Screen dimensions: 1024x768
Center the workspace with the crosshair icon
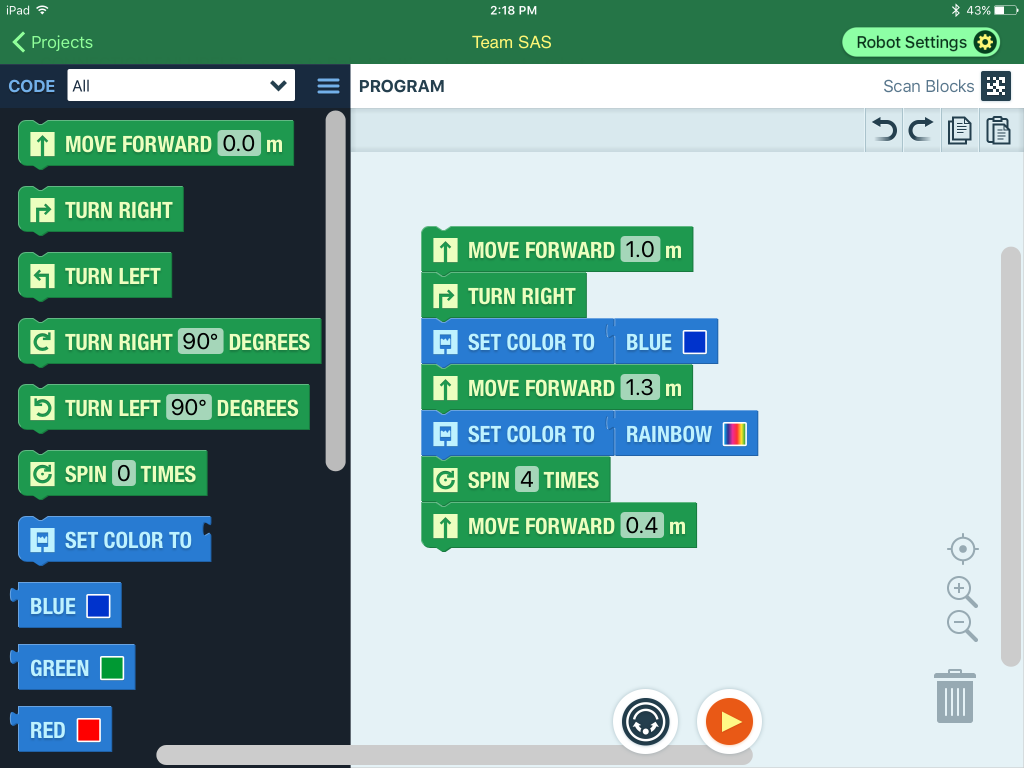coord(962,549)
